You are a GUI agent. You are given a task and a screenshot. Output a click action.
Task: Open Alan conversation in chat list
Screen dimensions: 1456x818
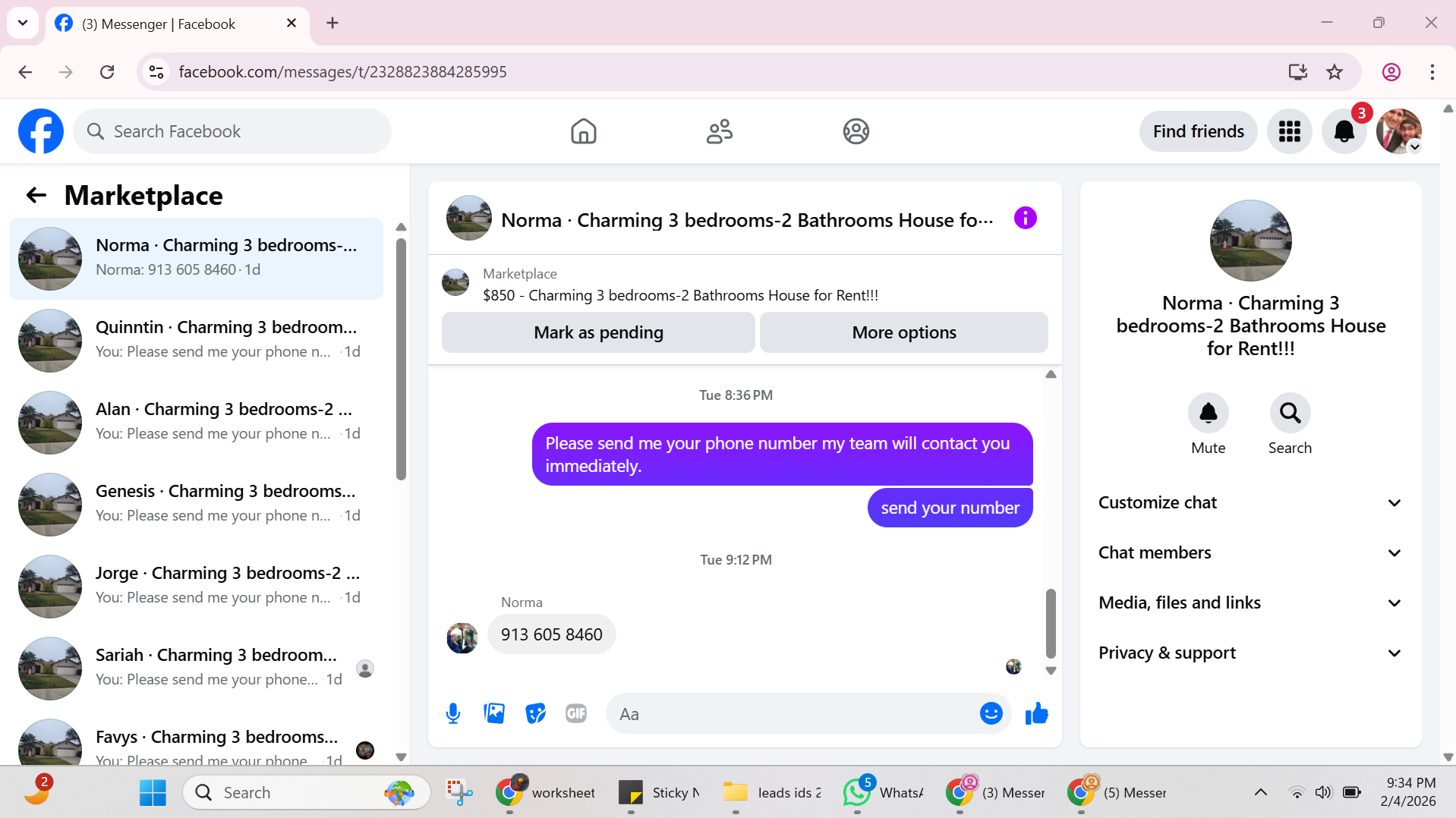pyautogui.click(x=196, y=423)
